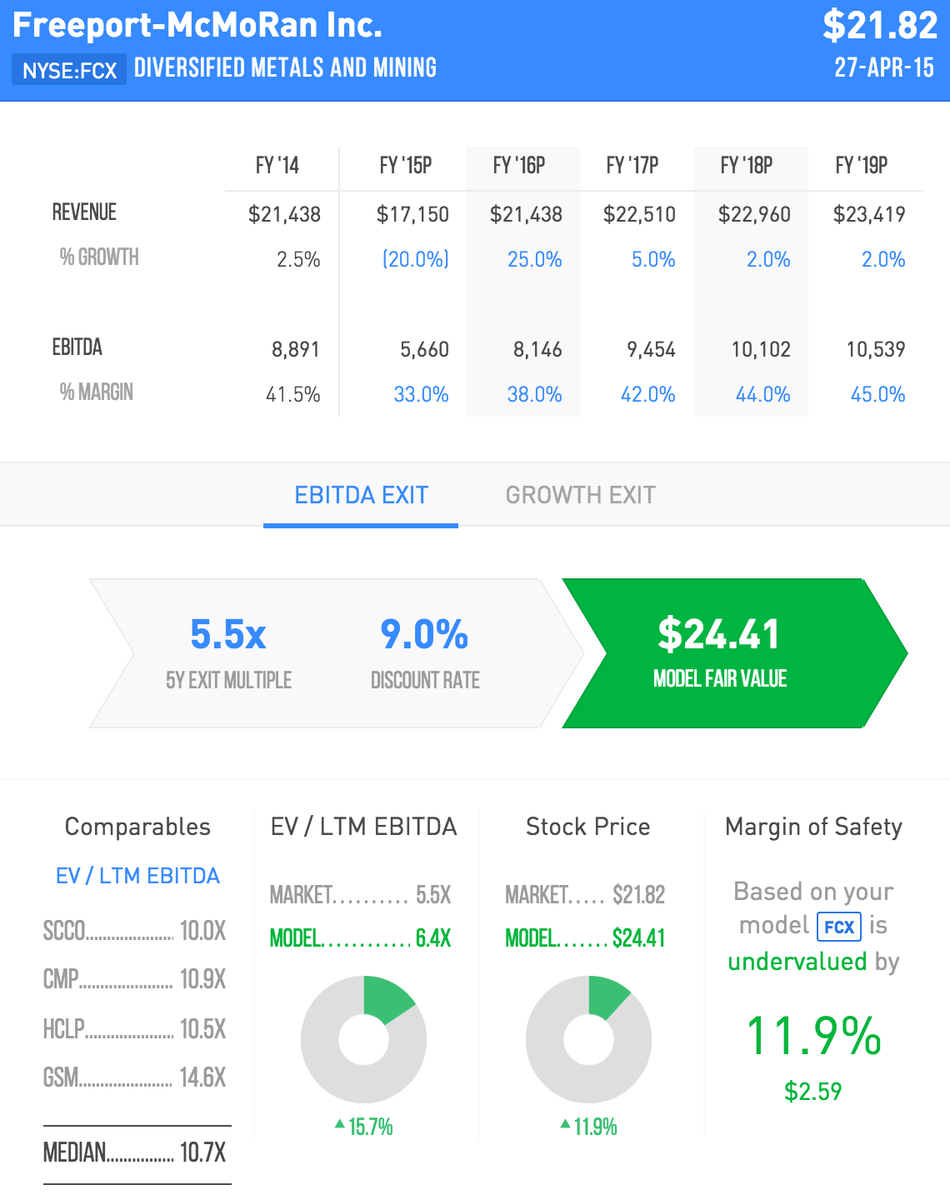Click the REVENUE row label

(x=85, y=212)
